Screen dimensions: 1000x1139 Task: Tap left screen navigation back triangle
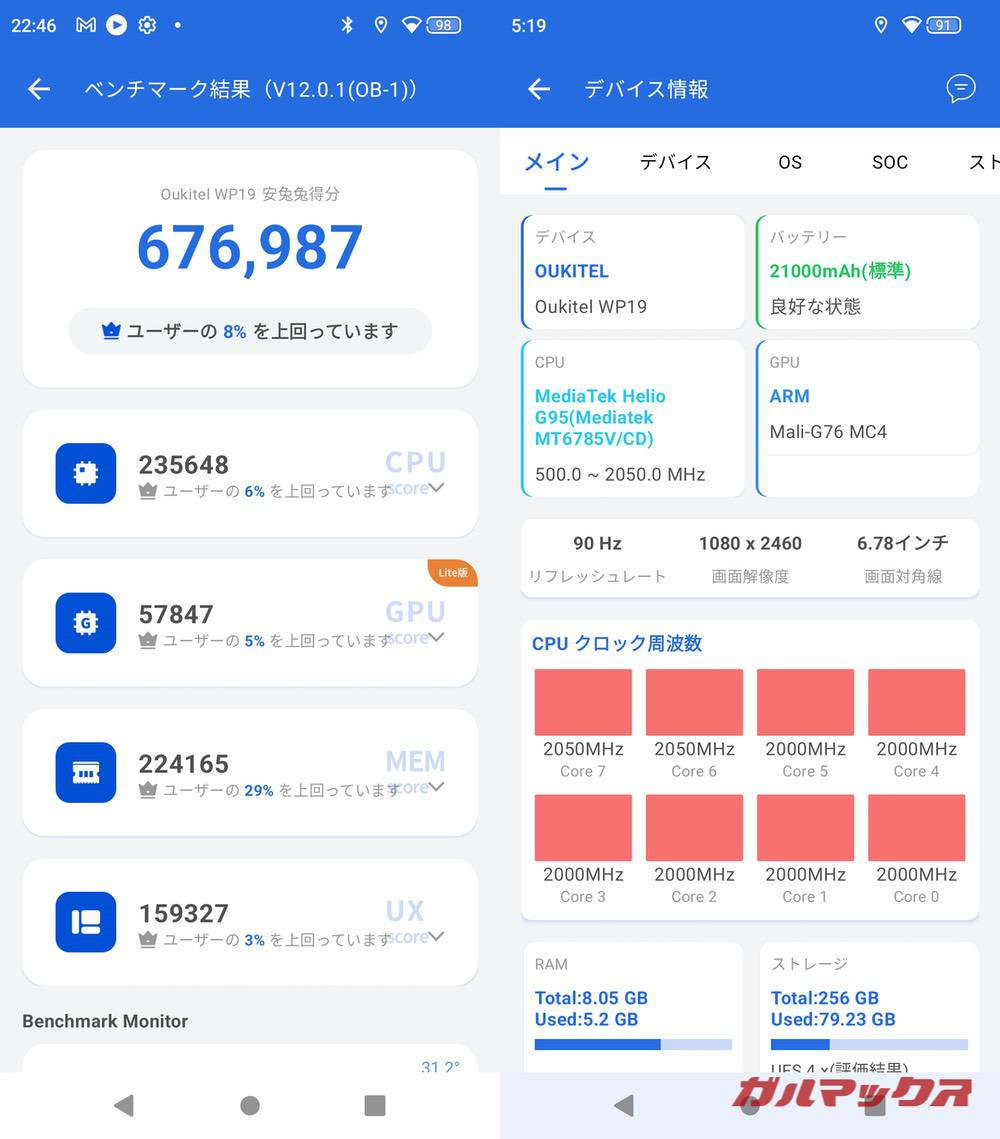pyautogui.click(x=124, y=1106)
